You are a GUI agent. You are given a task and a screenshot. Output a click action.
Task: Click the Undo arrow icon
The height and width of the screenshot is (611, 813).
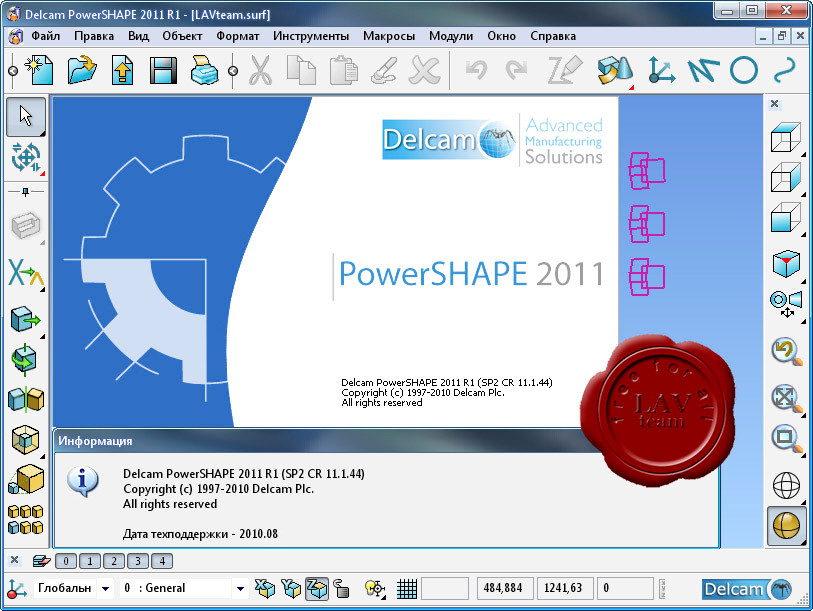476,70
